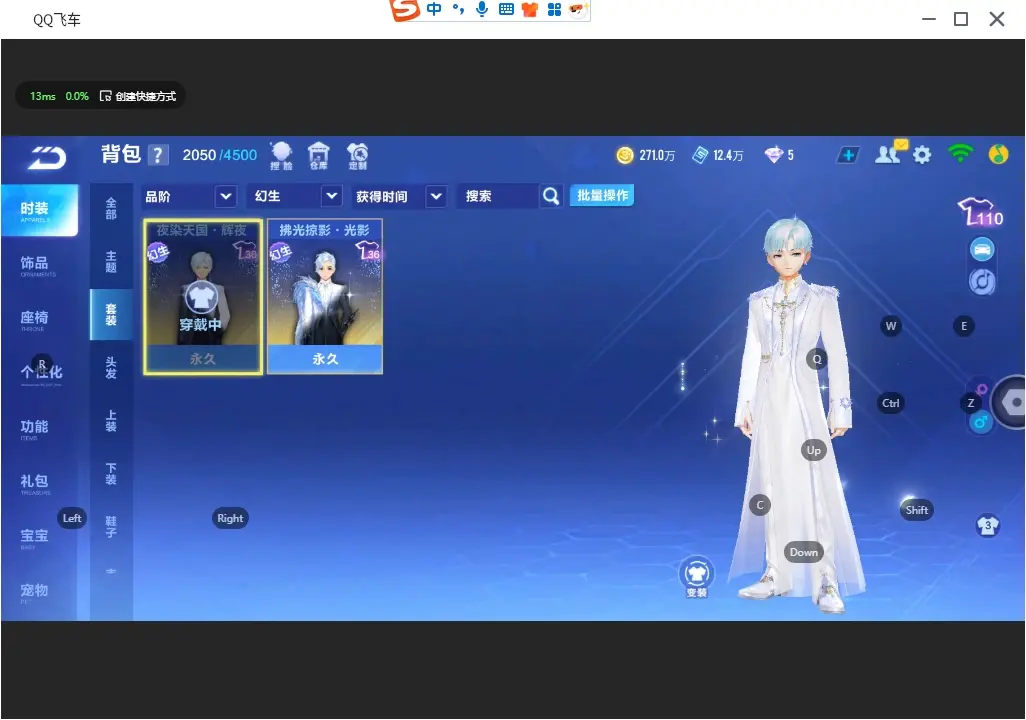Open the Sogou toolbox grid icon

(554, 9)
